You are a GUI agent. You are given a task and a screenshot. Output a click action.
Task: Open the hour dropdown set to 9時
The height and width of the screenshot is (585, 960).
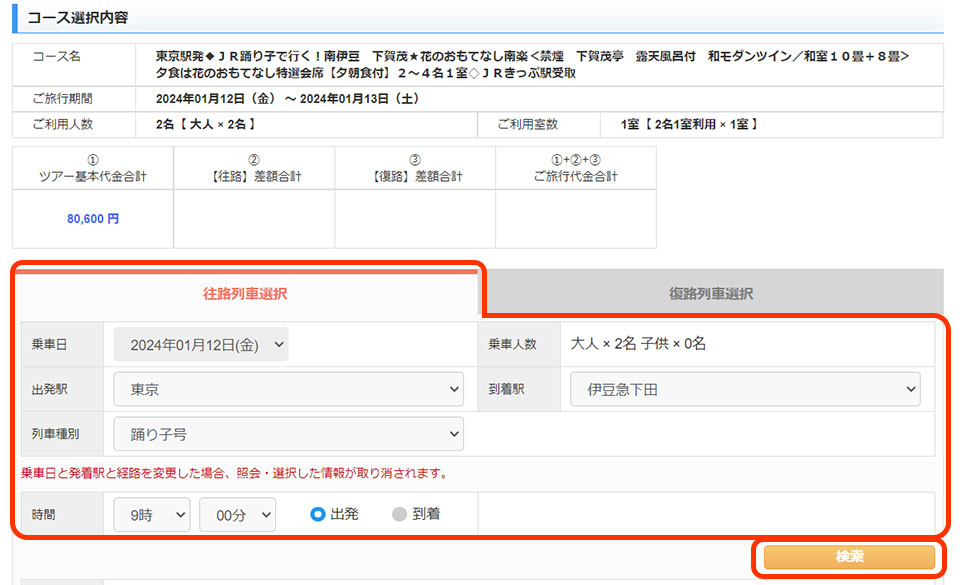151,514
